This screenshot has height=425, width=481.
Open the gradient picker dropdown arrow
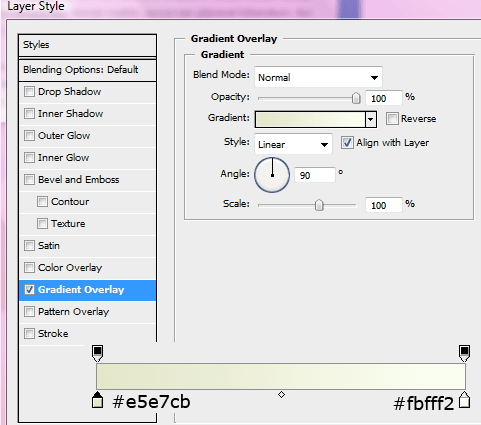tap(371, 119)
